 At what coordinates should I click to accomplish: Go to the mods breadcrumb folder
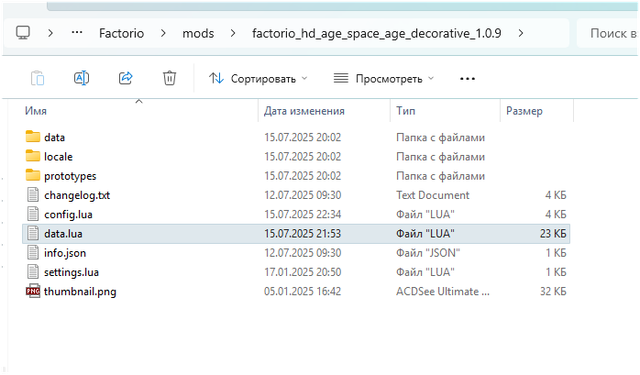[198, 33]
